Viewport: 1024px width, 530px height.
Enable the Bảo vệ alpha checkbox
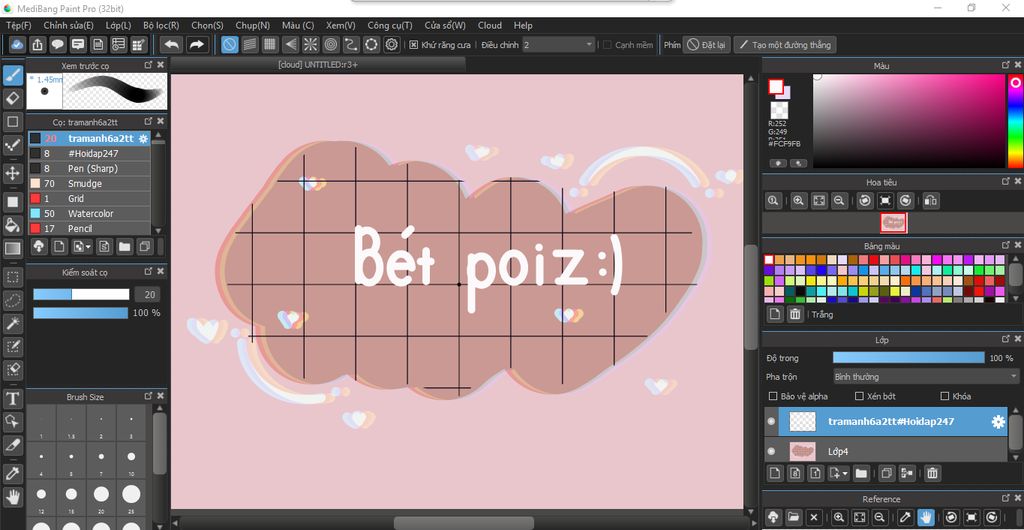pyautogui.click(x=773, y=396)
